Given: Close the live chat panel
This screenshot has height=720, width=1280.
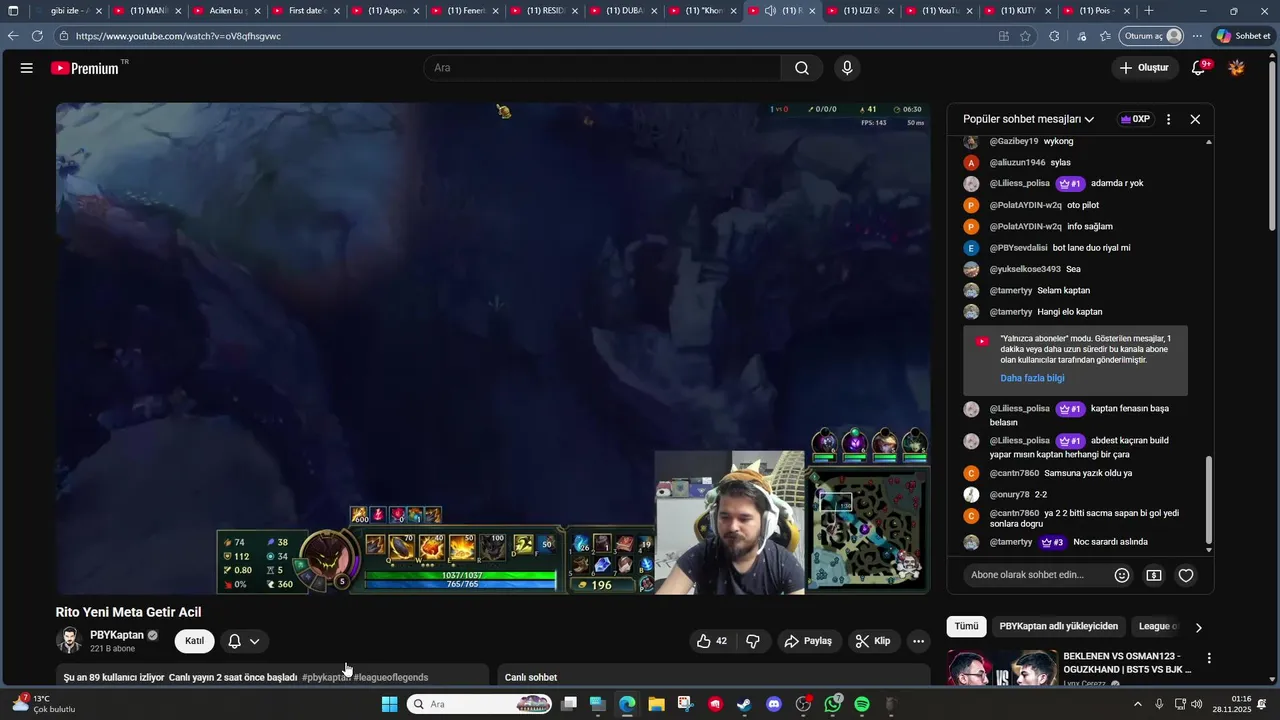Looking at the screenshot, I should tap(1195, 119).
